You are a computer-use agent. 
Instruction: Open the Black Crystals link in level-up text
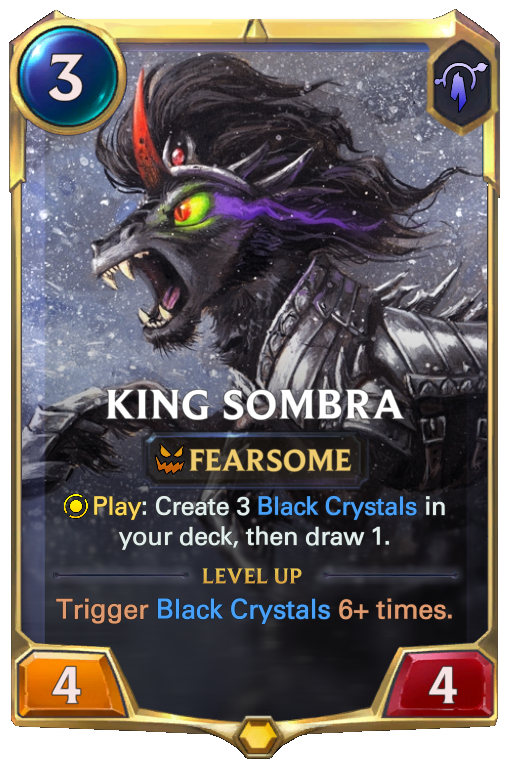click(243, 610)
